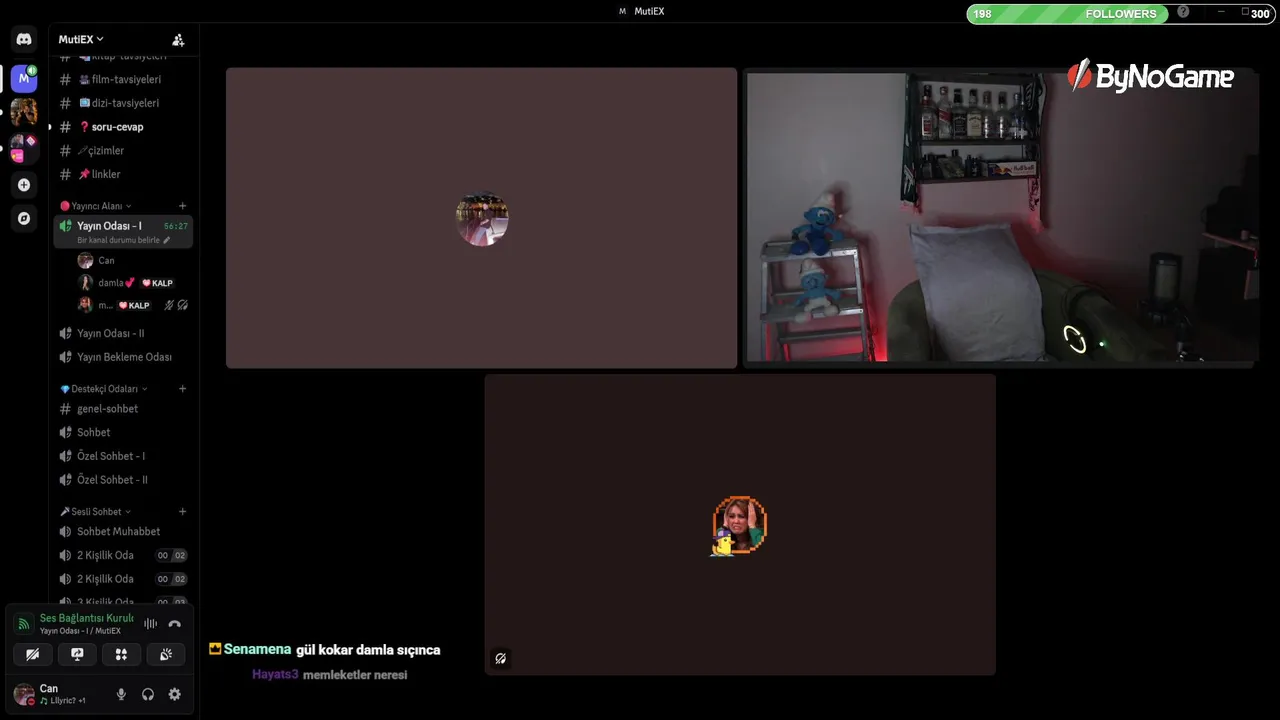Viewport: 1280px width, 720px height.
Task: Select user Can in voice channel list
Action: coord(132,261)
